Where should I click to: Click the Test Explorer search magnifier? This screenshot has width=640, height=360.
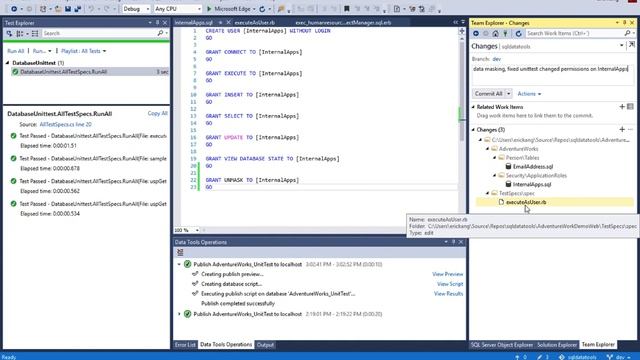pos(160,33)
